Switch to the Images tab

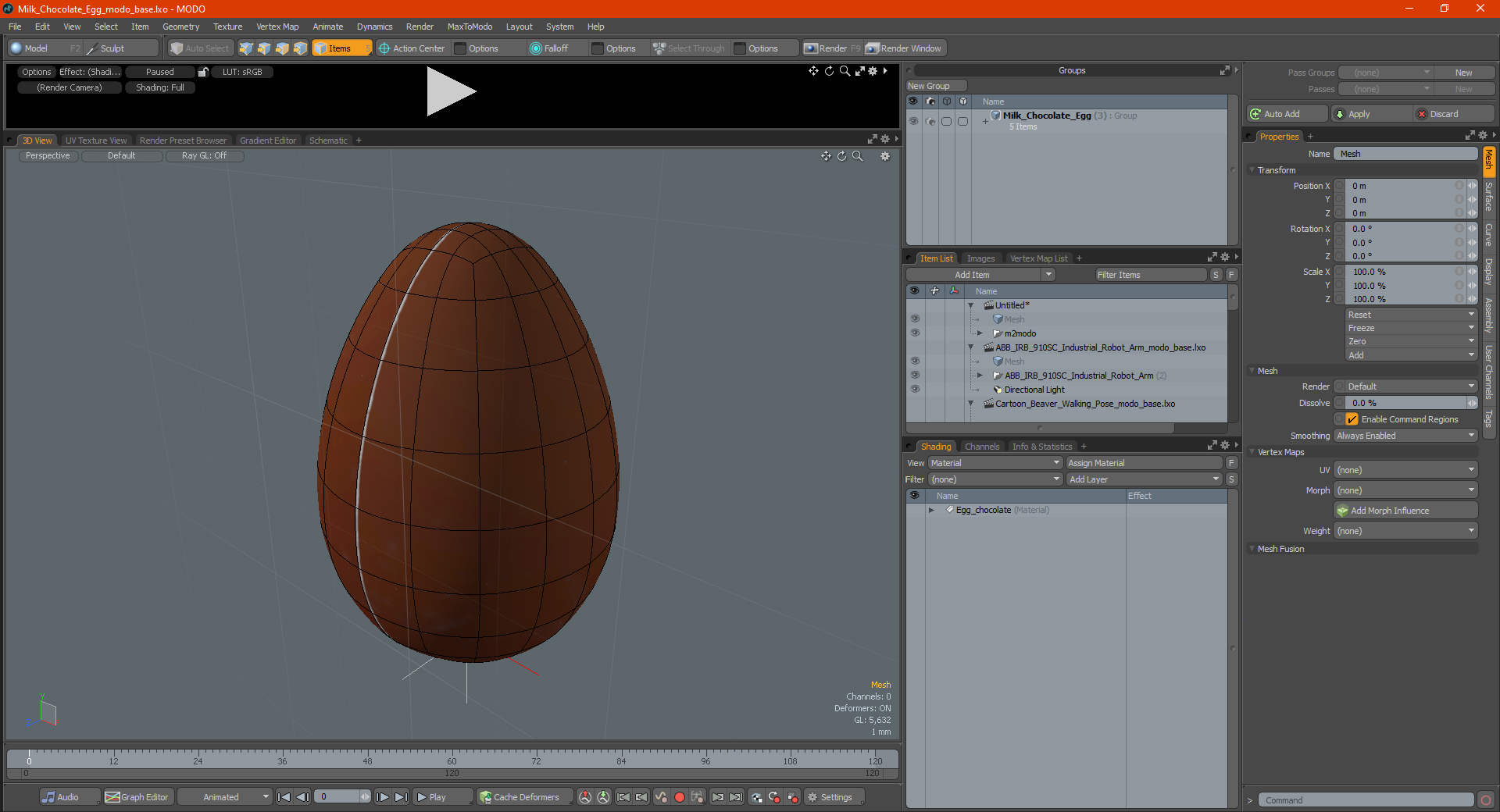[980, 258]
